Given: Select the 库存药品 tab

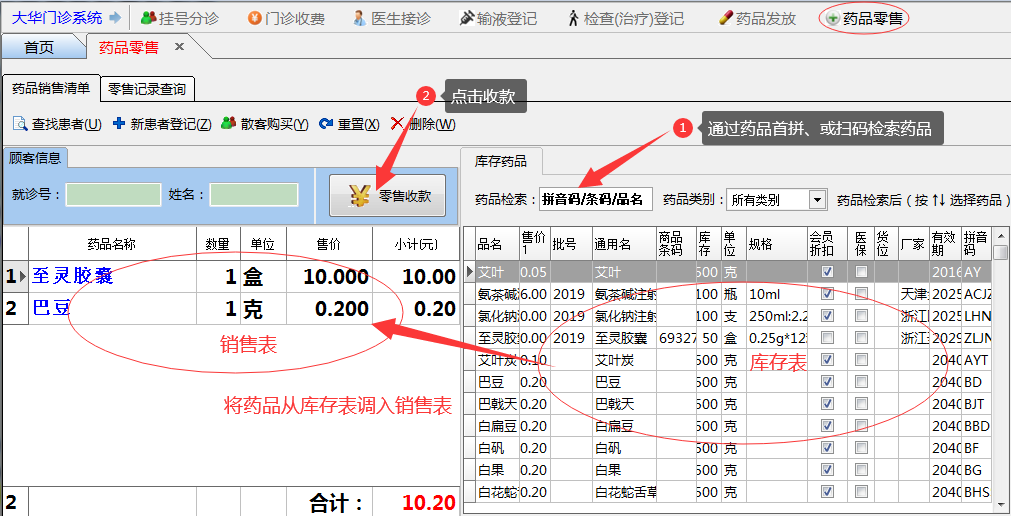Looking at the screenshot, I should (x=501, y=161).
